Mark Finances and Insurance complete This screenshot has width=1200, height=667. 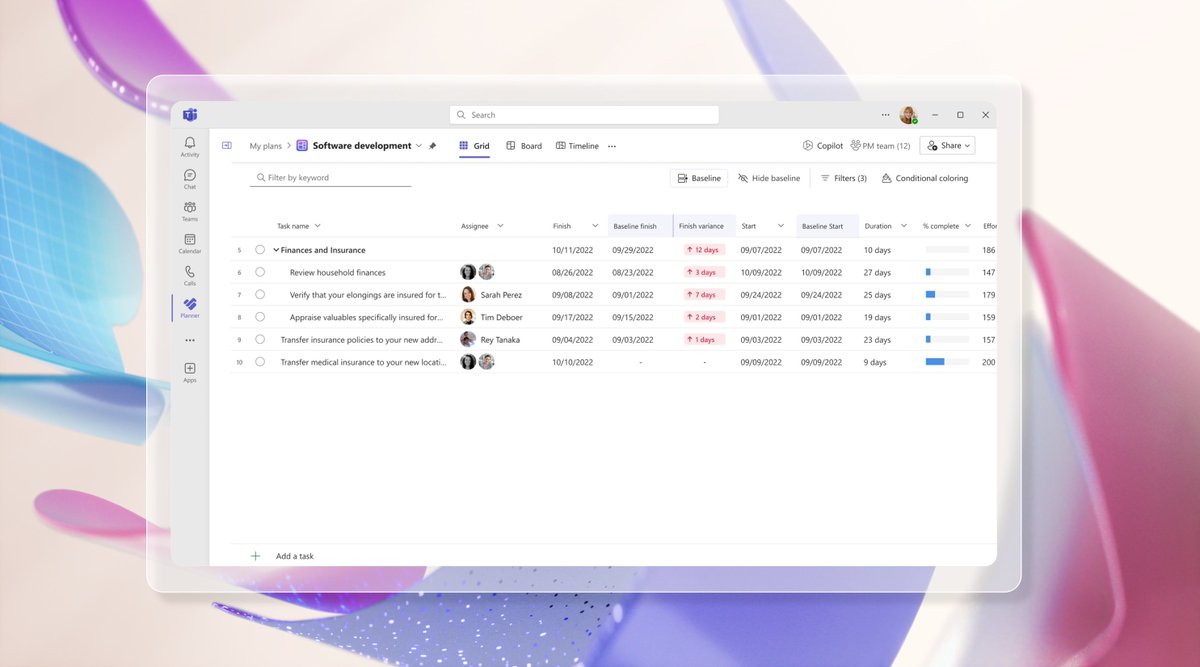point(260,250)
